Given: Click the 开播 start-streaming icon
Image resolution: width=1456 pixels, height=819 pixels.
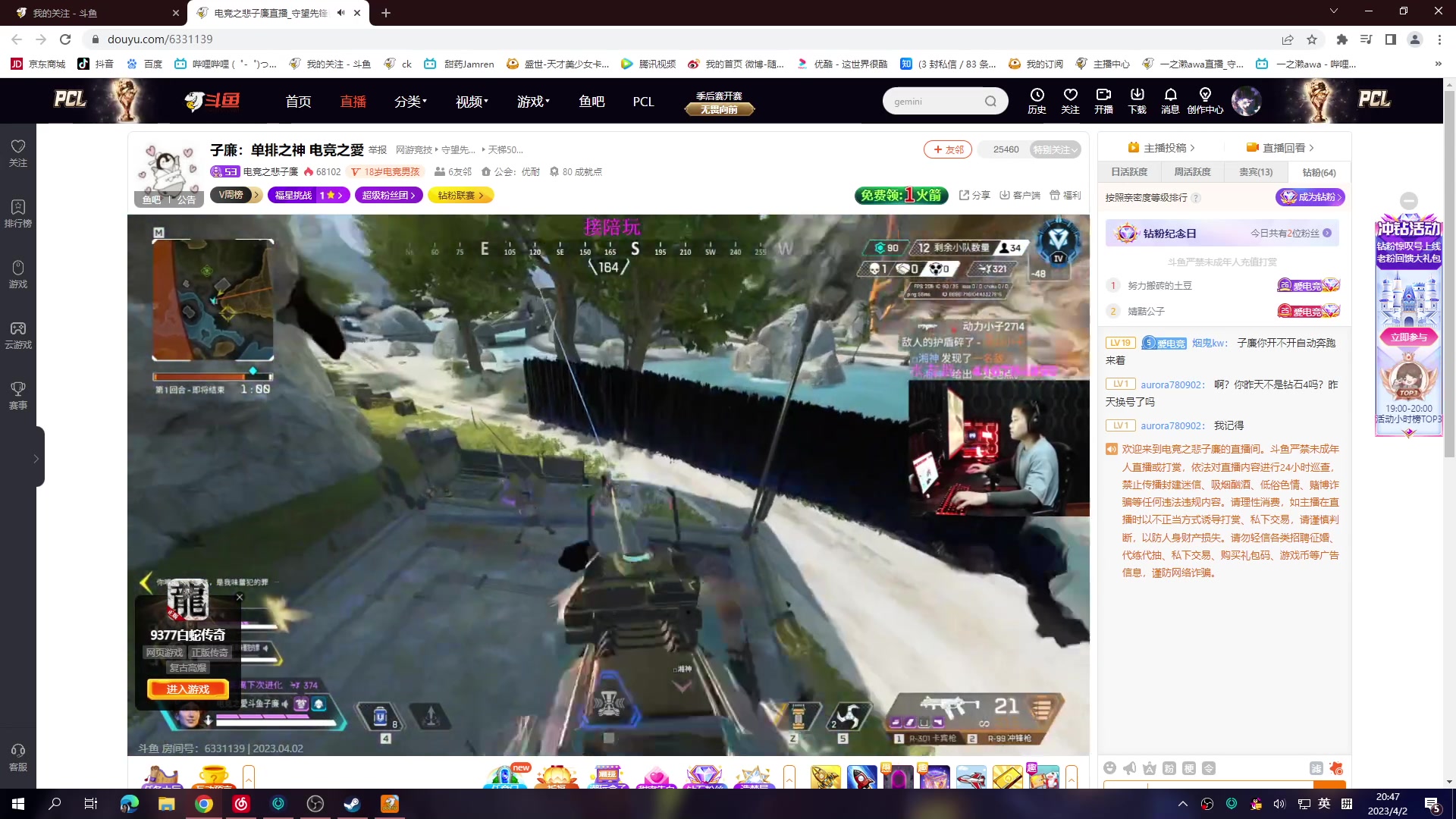Looking at the screenshot, I should click(1103, 100).
